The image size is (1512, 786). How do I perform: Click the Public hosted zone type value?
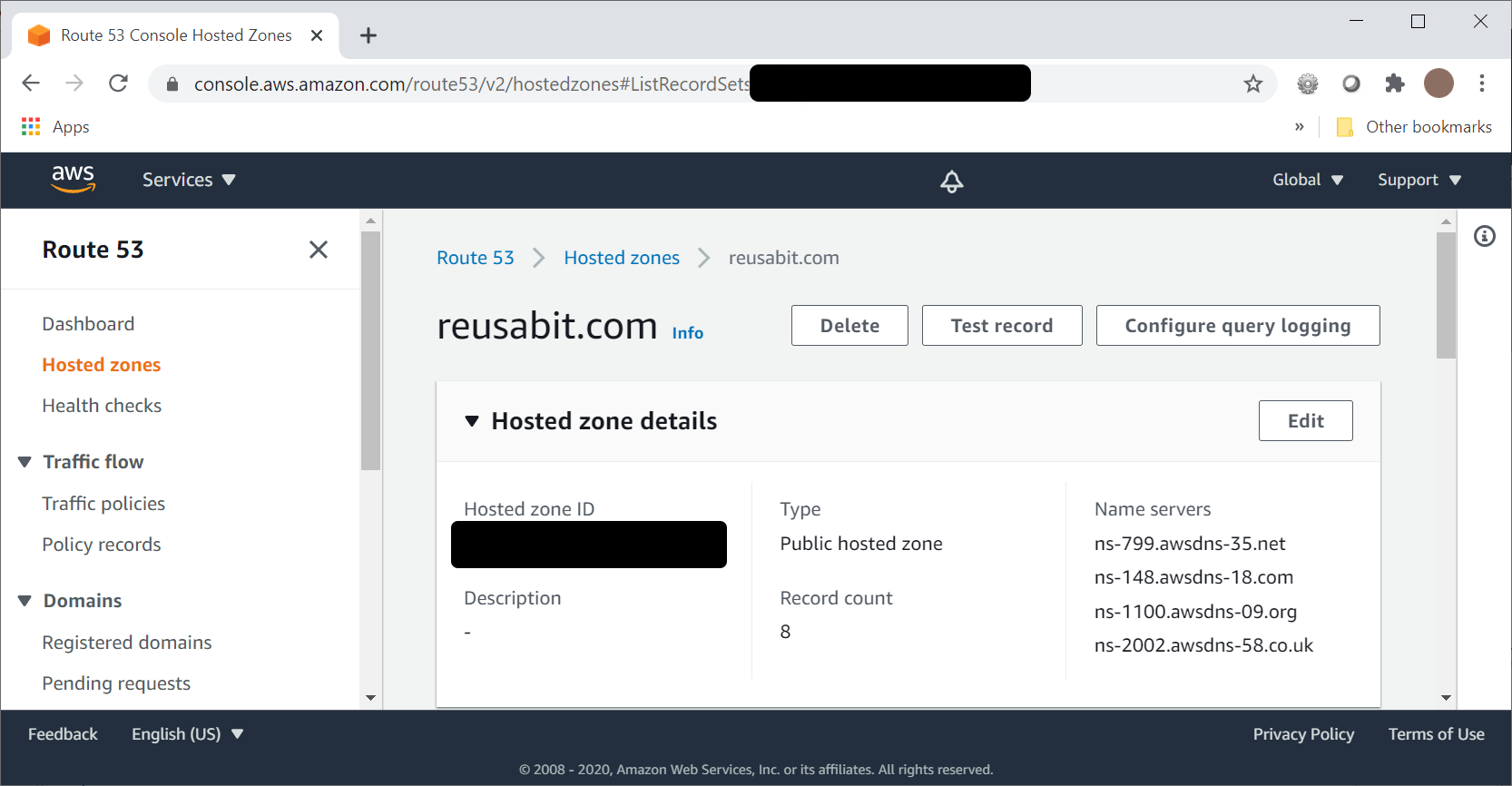pos(861,544)
